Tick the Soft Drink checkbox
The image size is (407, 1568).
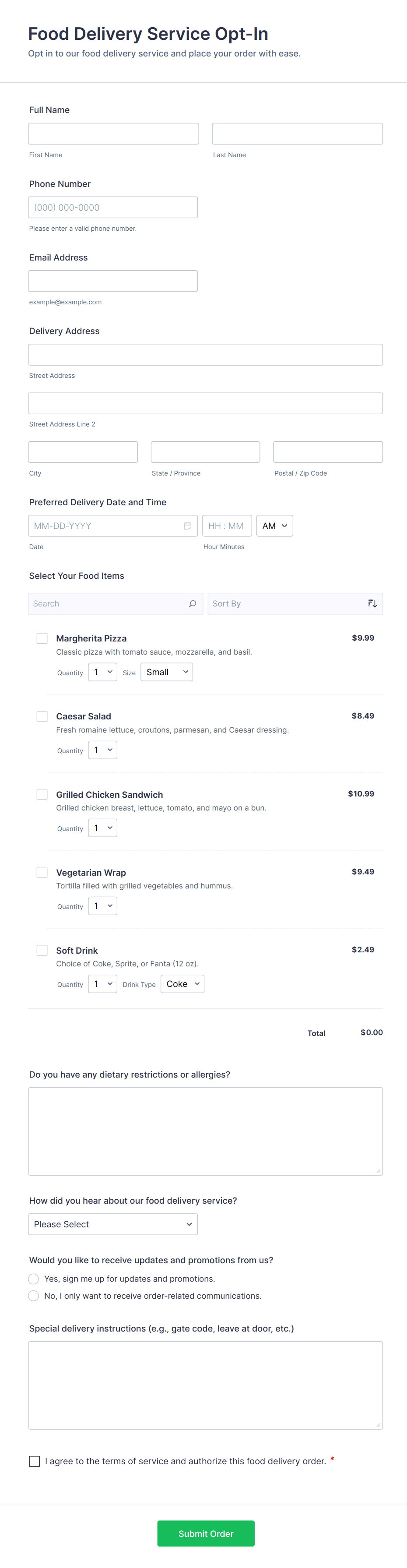(x=42, y=950)
